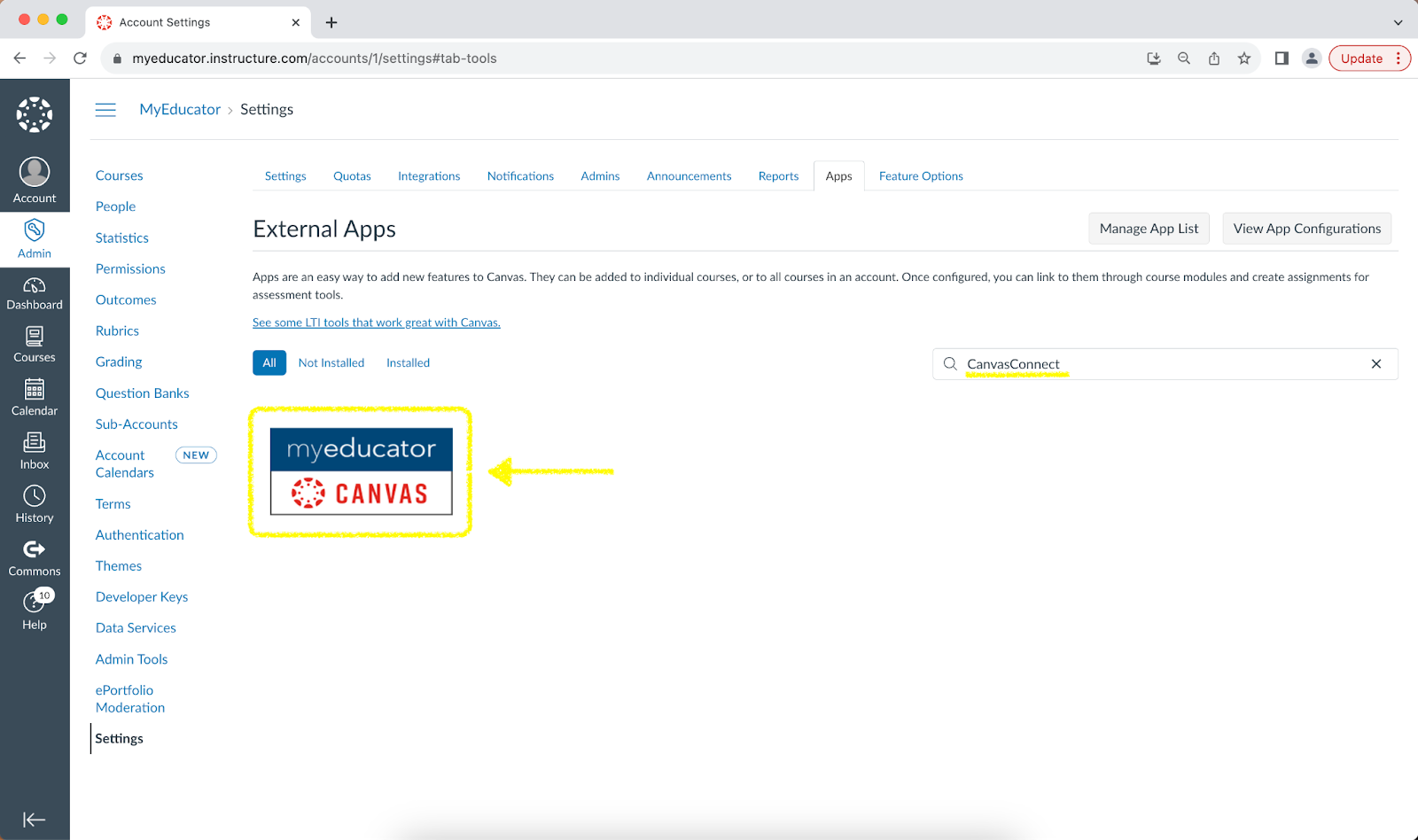Open the Authentication link

click(x=140, y=534)
